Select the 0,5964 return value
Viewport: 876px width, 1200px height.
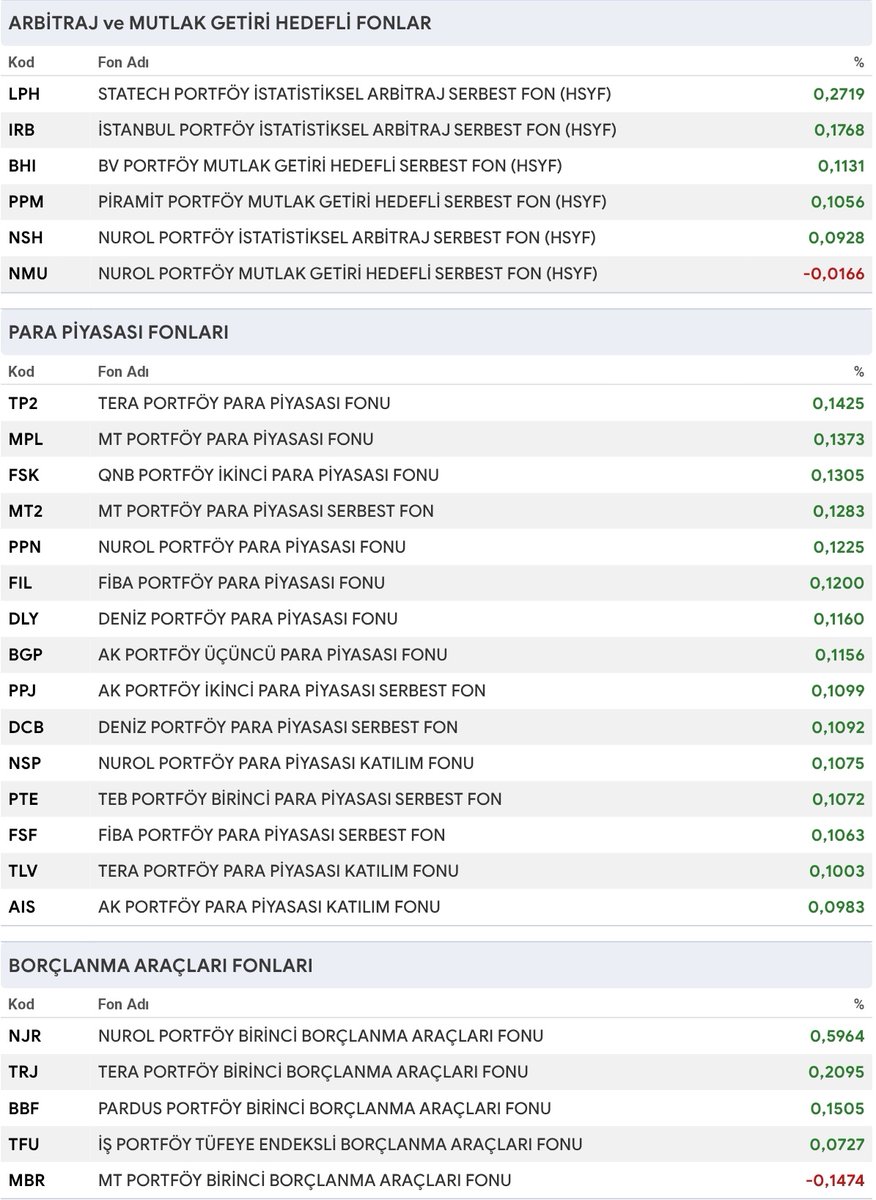[x=839, y=1036]
